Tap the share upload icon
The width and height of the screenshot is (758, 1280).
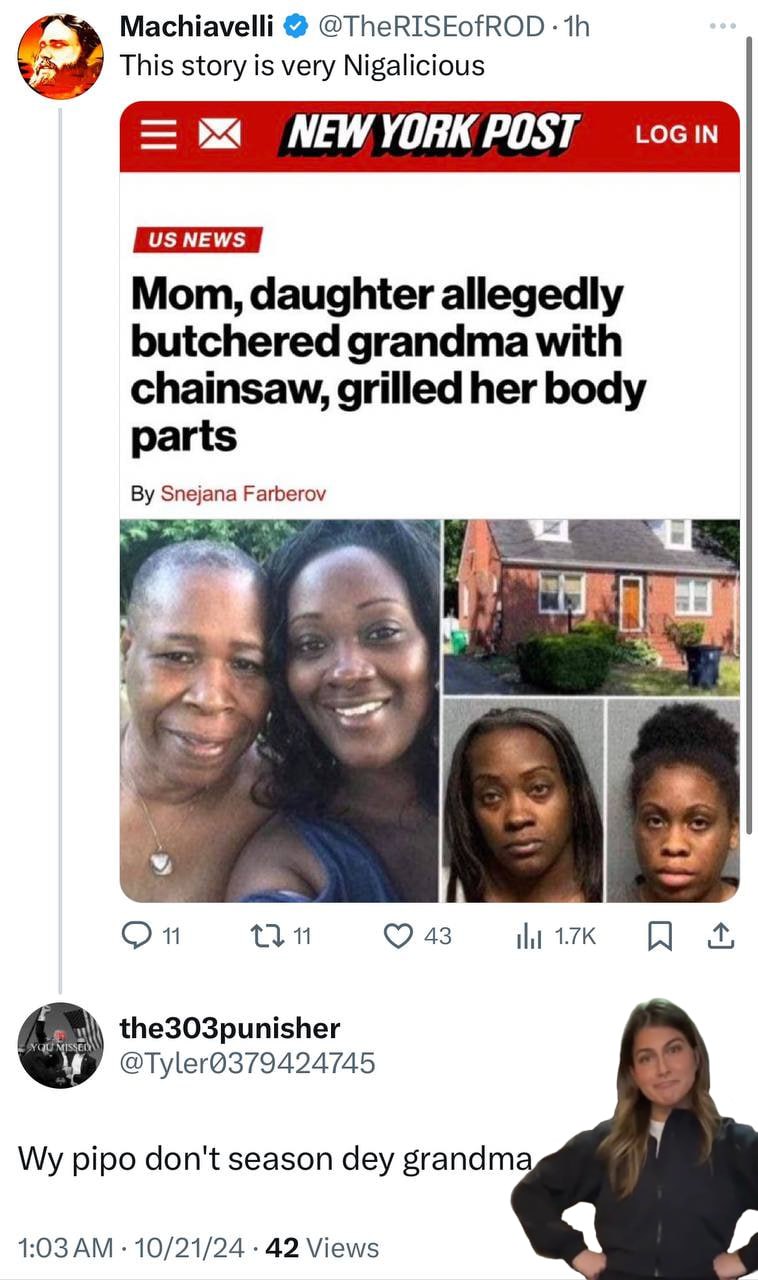tap(723, 935)
